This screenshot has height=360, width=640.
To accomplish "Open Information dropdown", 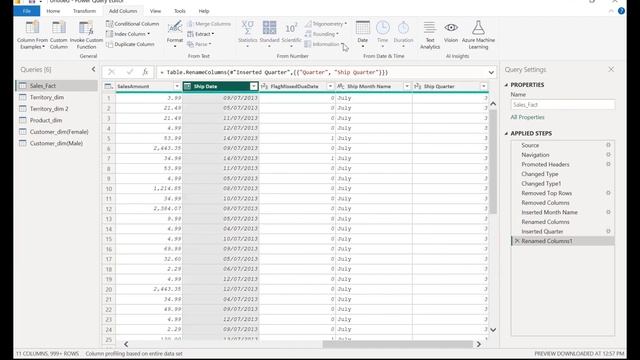I will [323, 44].
